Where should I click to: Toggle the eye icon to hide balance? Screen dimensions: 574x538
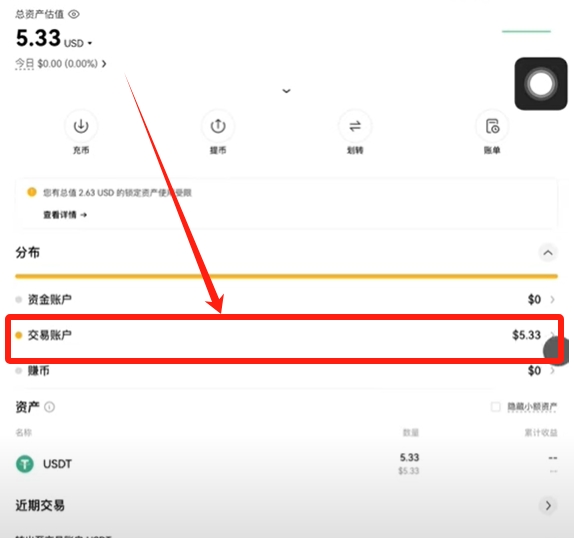click(74, 14)
